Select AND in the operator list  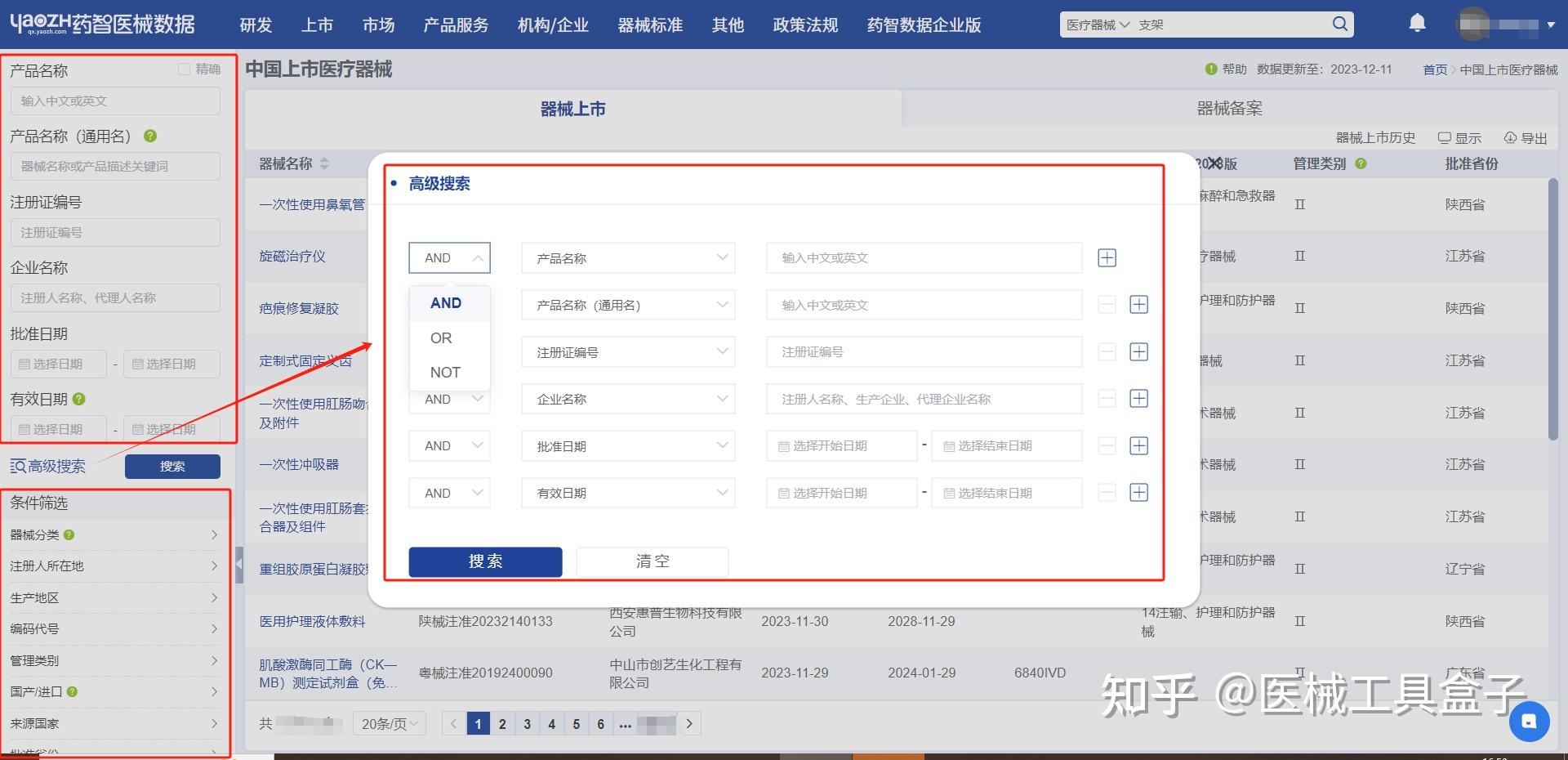pos(449,303)
